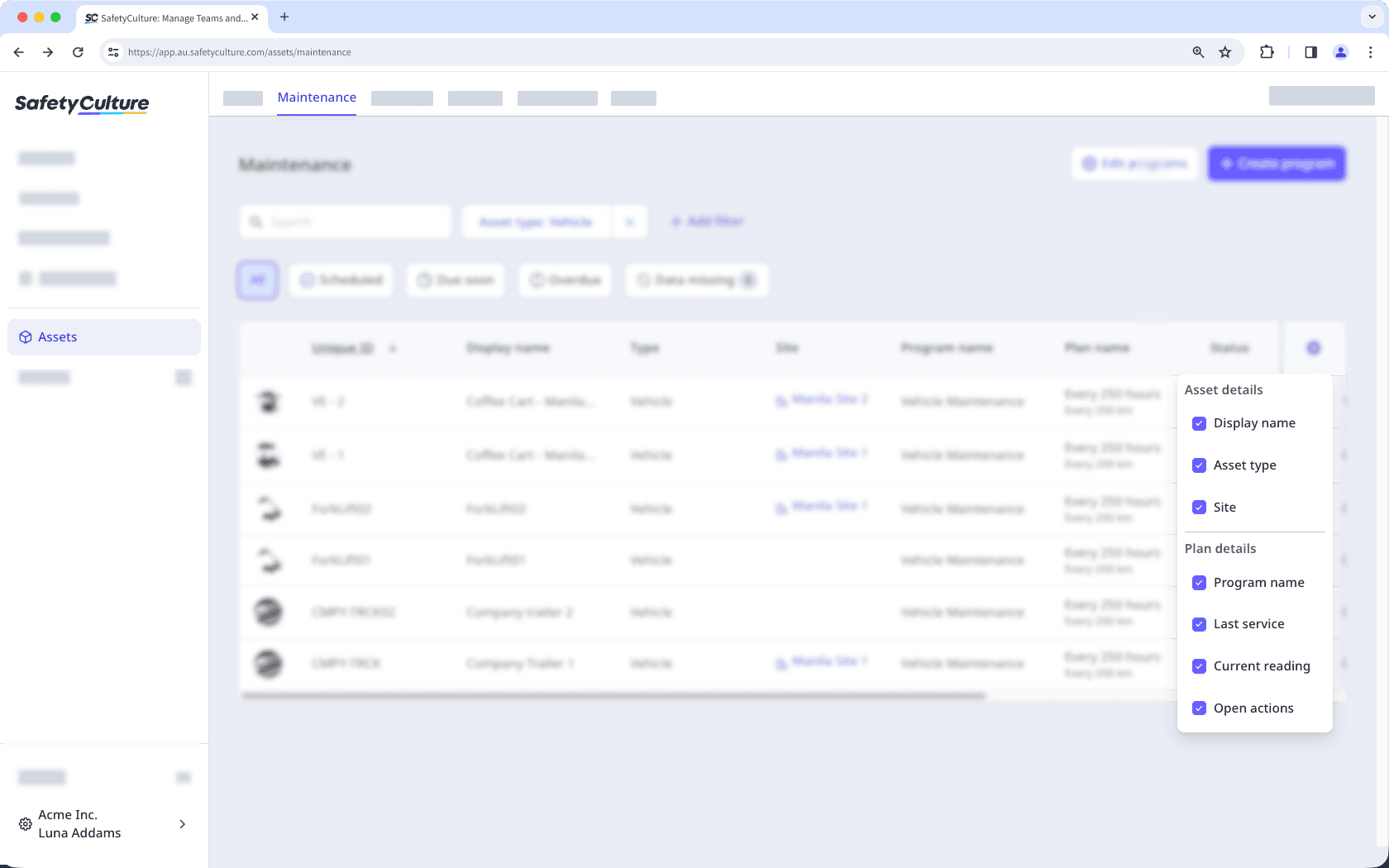Image resolution: width=1389 pixels, height=868 pixels.
Task: Click the site location icon beside Manila Site 1
Action: [782, 453]
